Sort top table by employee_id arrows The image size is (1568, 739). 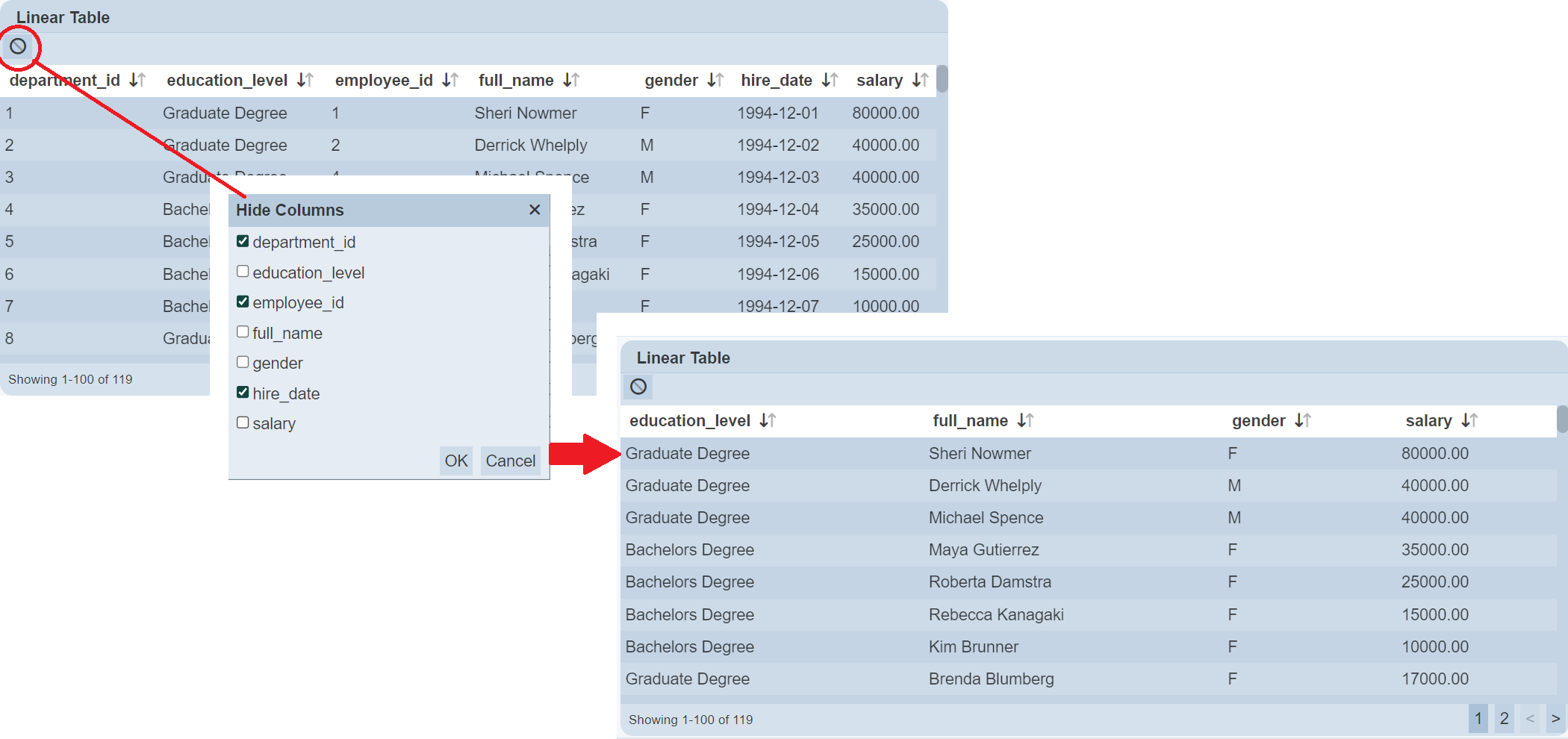pos(450,80)
